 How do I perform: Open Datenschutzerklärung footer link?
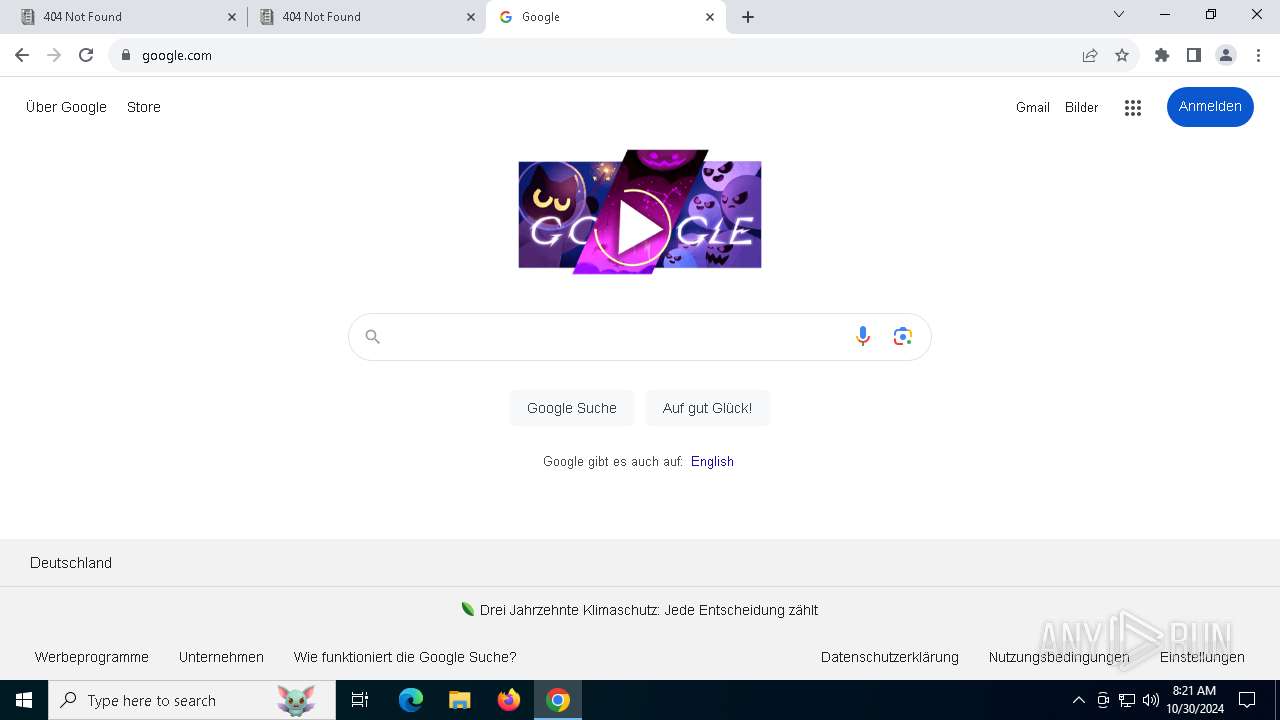[x=890, y=657]
